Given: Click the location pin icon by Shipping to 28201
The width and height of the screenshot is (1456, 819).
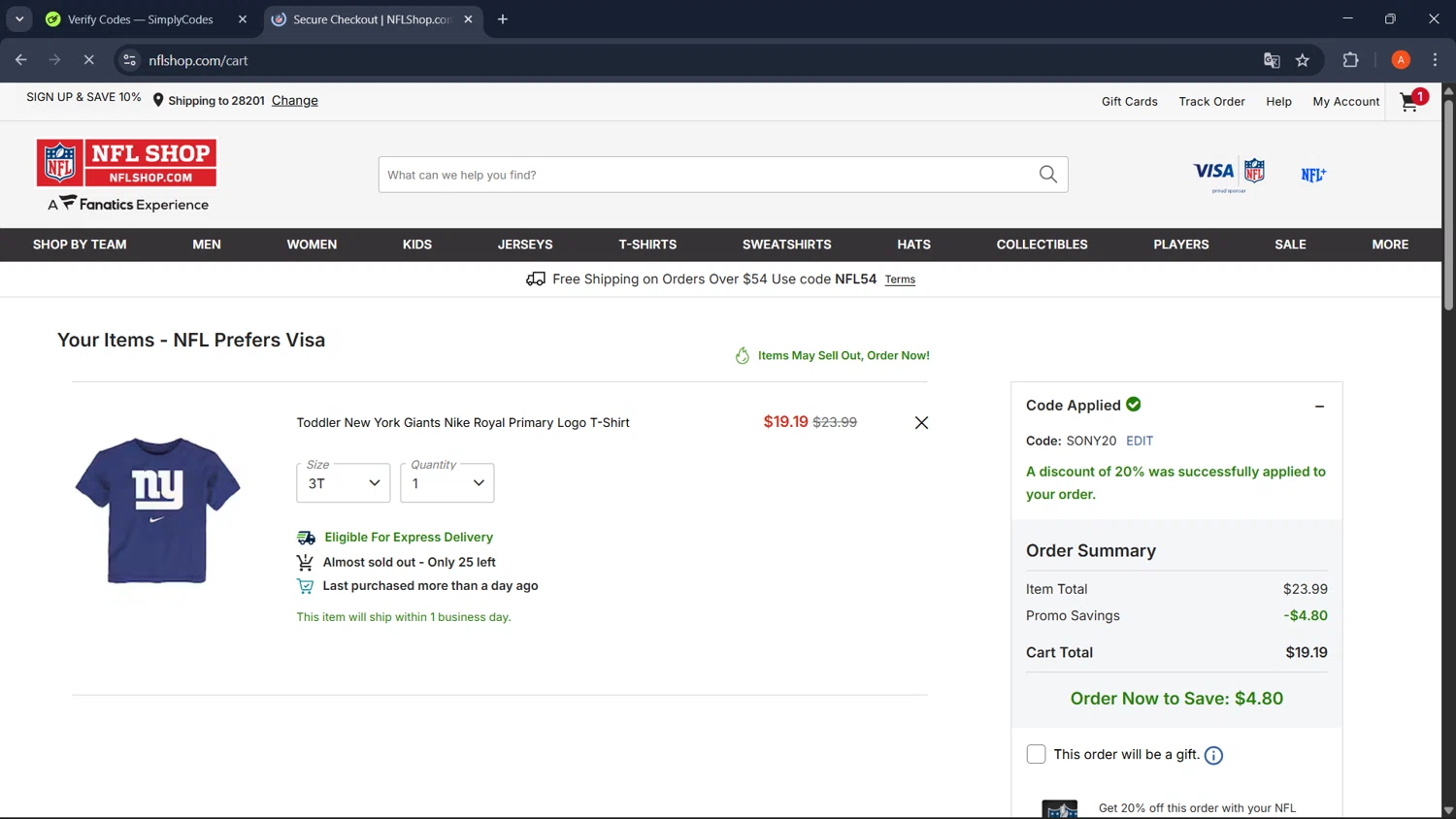Looking at the screenshot, I should tap(158, 100).
